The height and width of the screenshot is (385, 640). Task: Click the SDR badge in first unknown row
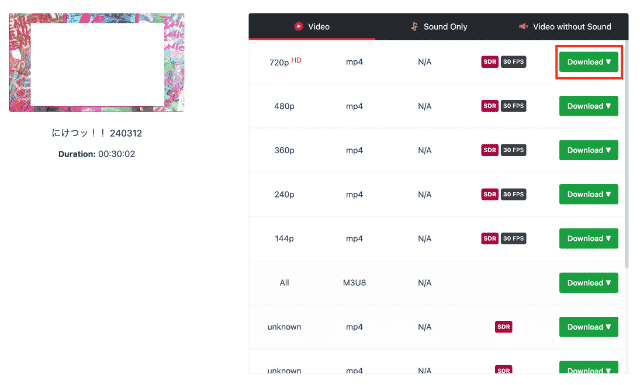click(504, 327)
